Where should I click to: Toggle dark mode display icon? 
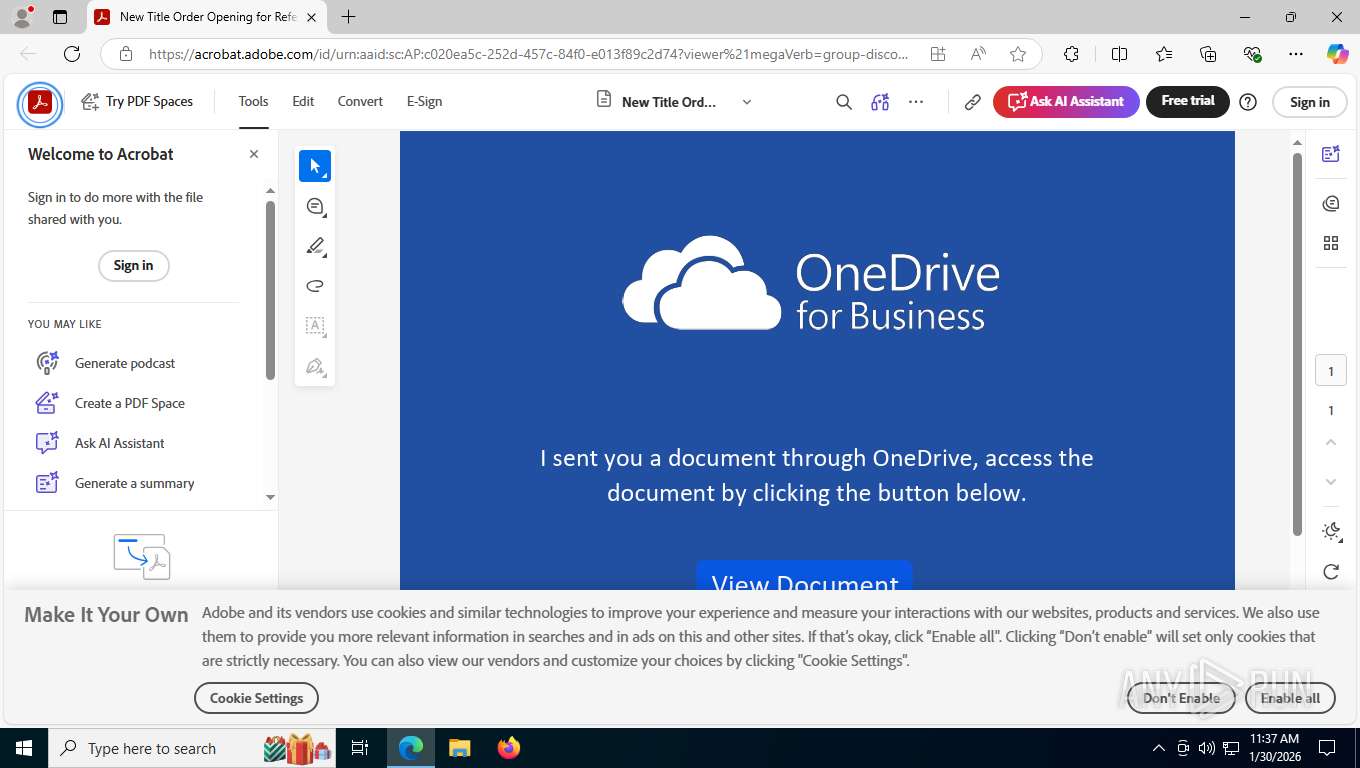coord(1330,532)
